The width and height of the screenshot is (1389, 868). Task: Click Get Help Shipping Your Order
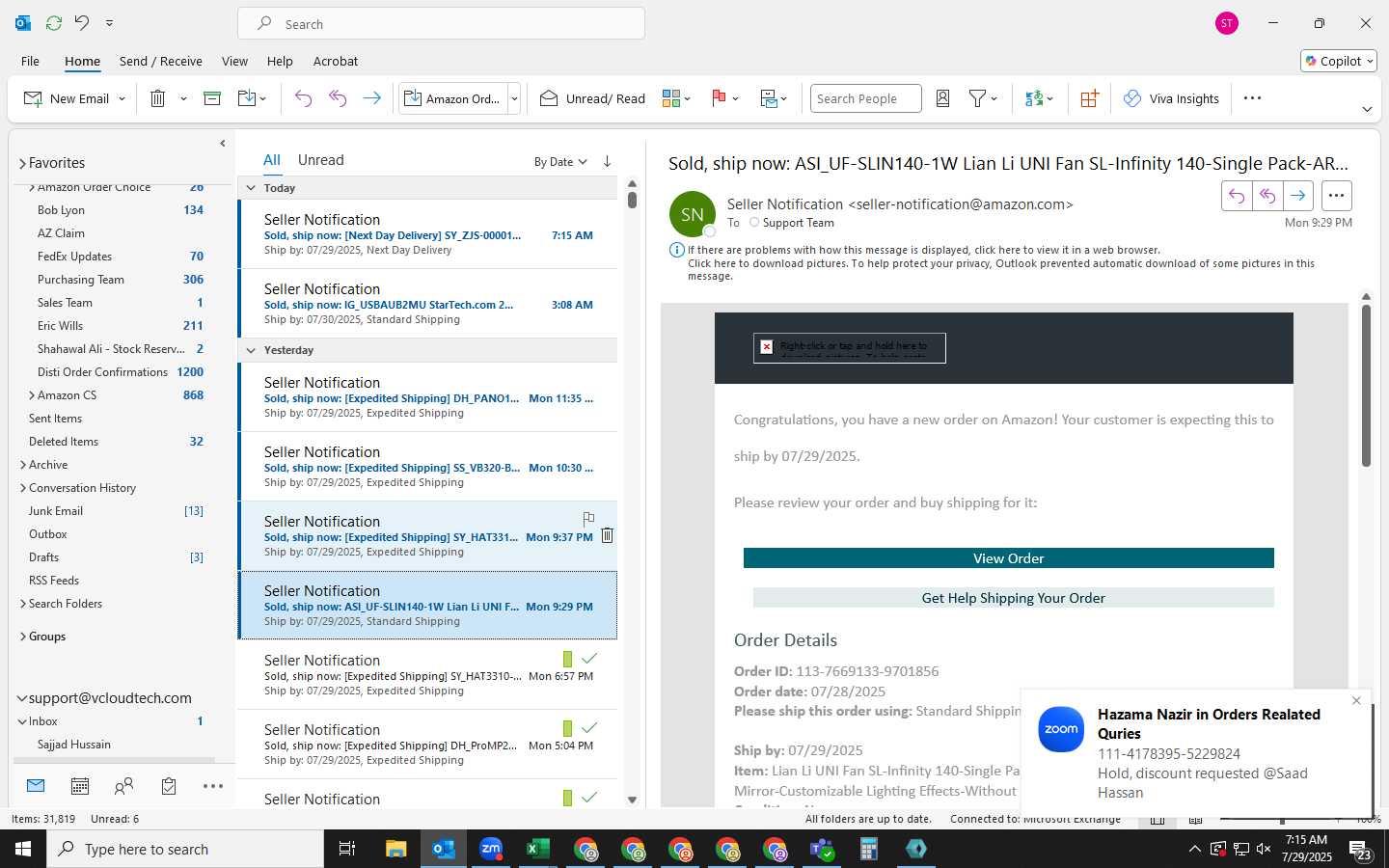point(1013,598)
